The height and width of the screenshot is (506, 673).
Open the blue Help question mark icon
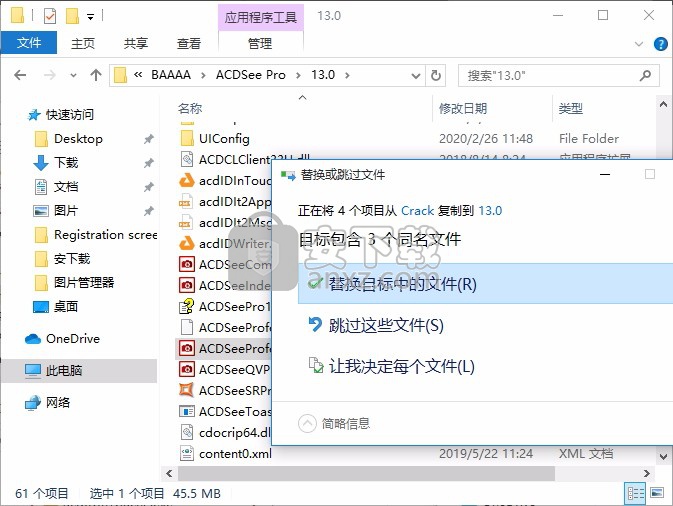point(660,44)
